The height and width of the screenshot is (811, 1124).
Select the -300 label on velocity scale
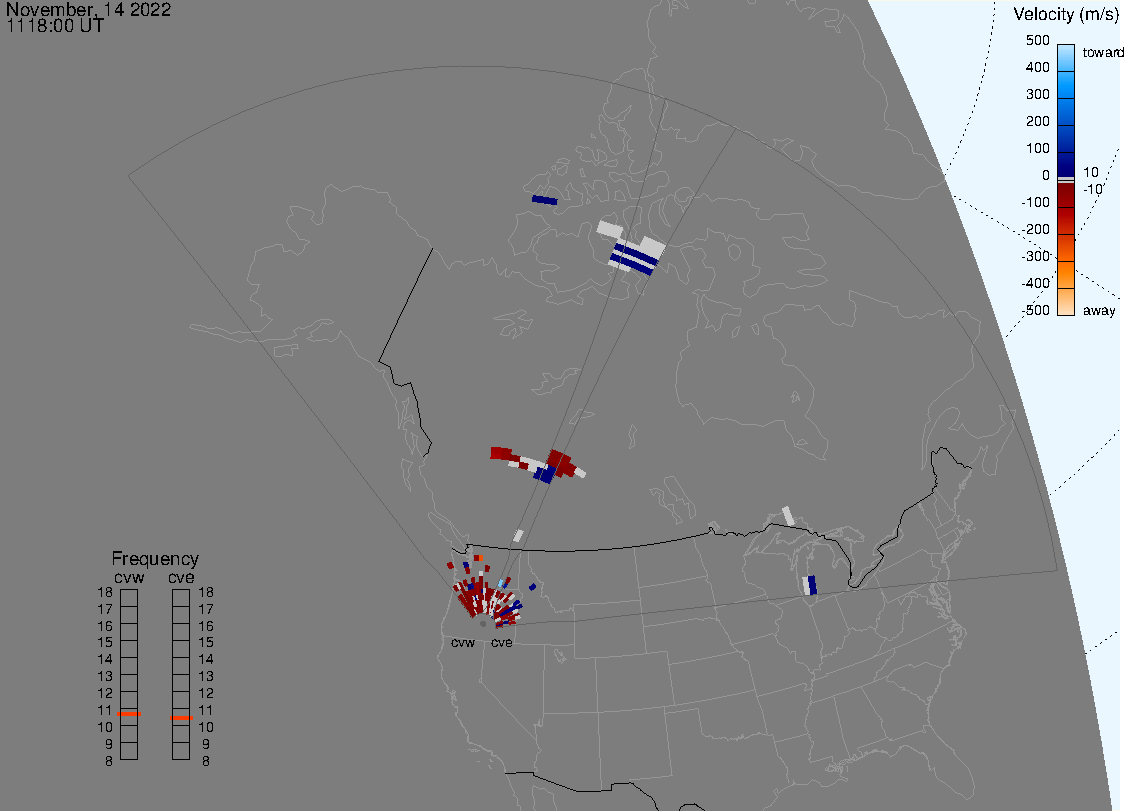(x=1035, y=257)
